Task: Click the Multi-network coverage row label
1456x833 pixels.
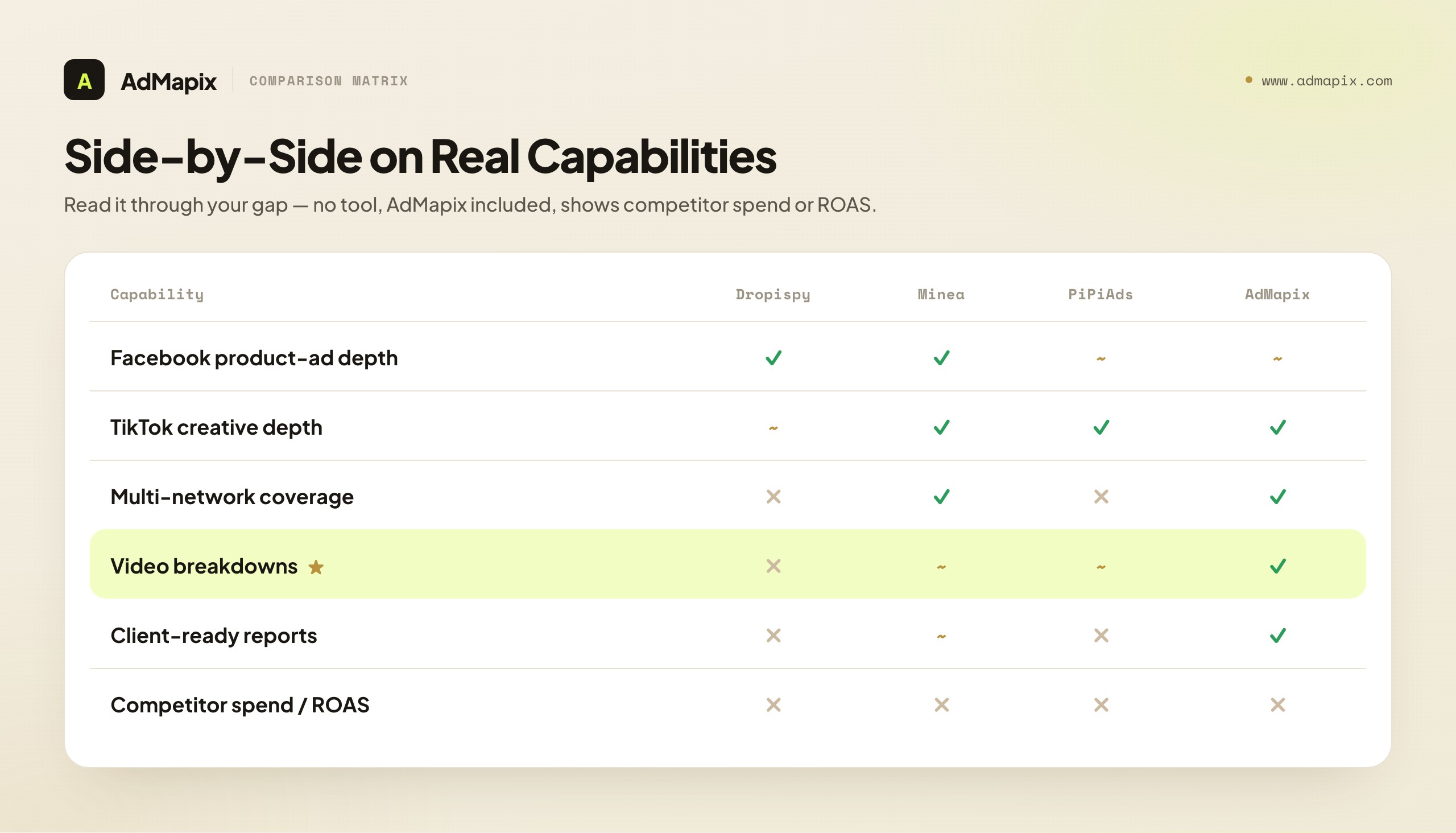Action: [231, 497]
